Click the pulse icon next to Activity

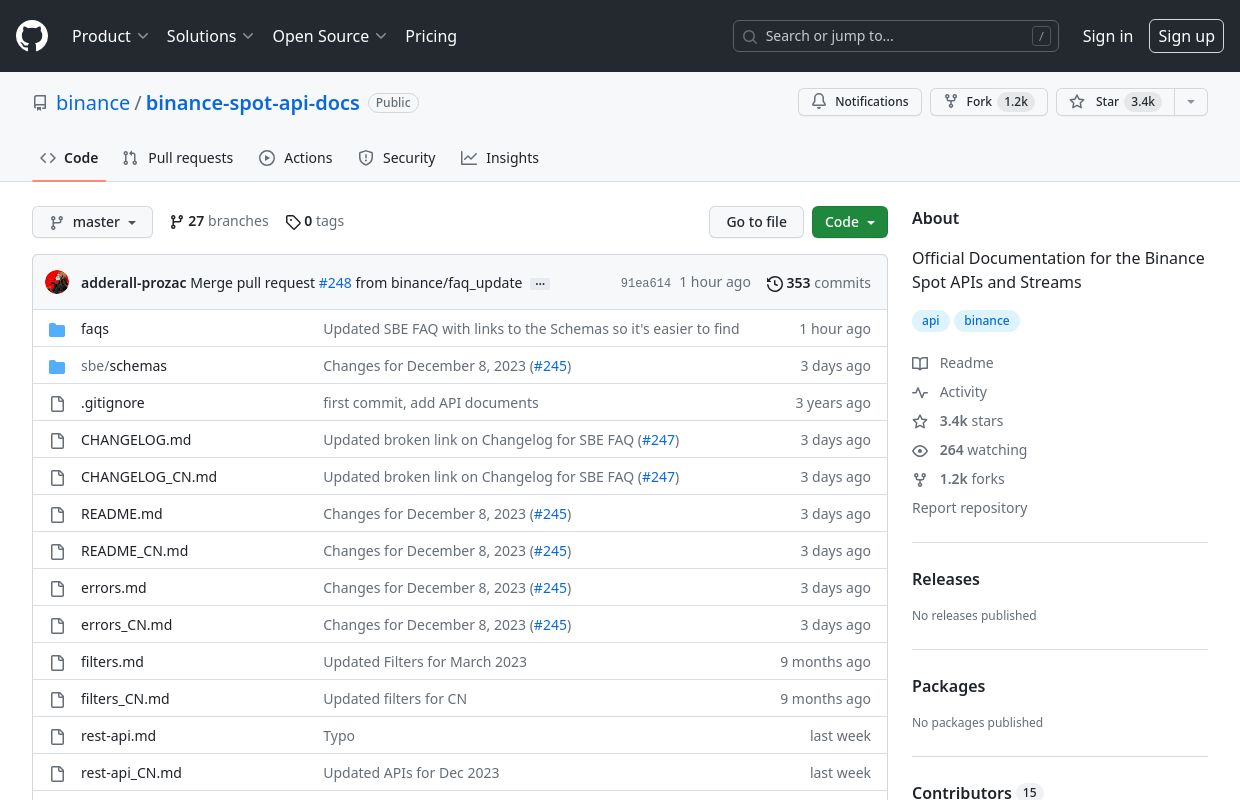tap(920, 392)
